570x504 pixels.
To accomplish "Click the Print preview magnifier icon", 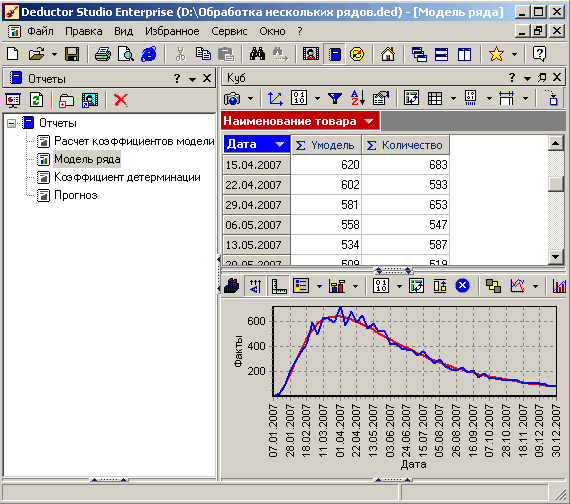I will tap(126, 54).
